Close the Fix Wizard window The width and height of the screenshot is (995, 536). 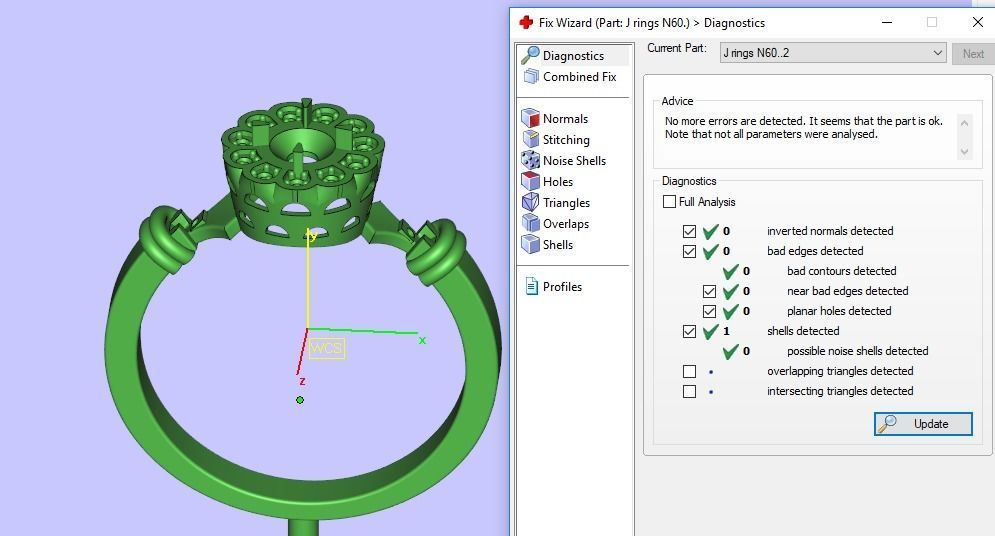(977, 22)
